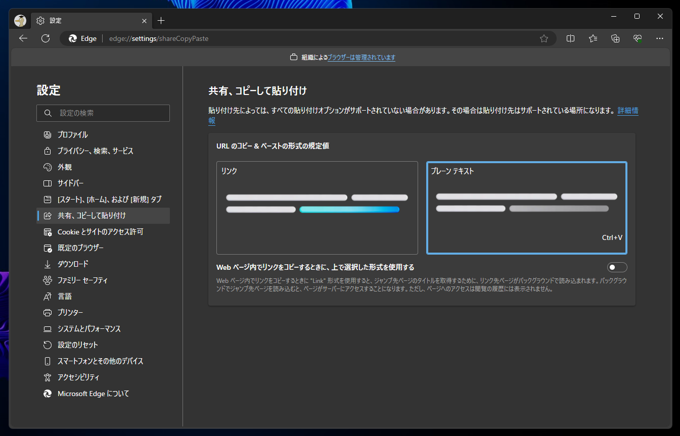Image resolution: width=680 pixels, height=436 pixels.
Task: Open システムとパフォーマンス settings
Action: pos(103,329)
